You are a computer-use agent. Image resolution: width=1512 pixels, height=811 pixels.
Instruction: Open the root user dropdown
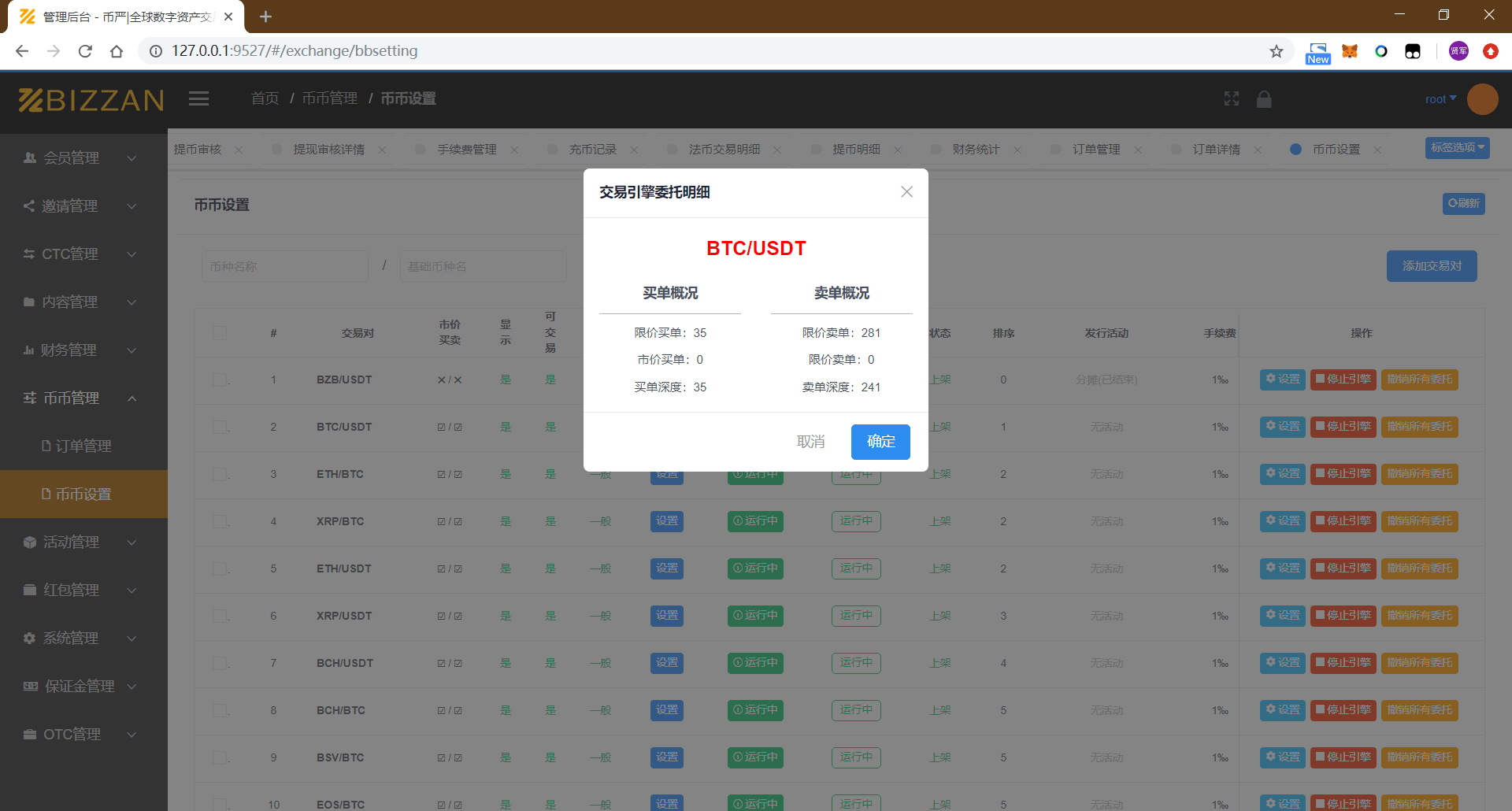tap(1440, 99)
